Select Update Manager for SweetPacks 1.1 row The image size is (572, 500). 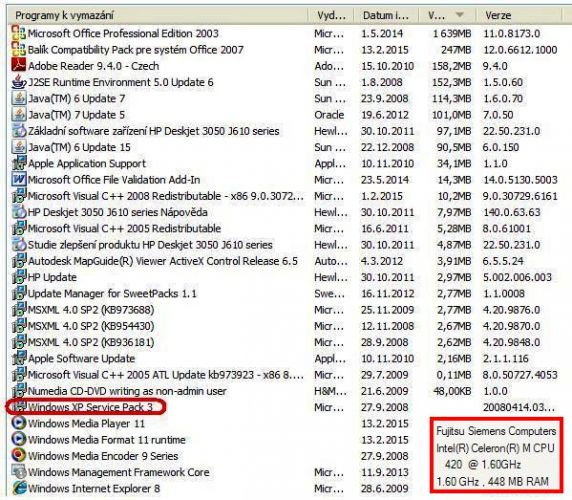(x=285, y=293)
